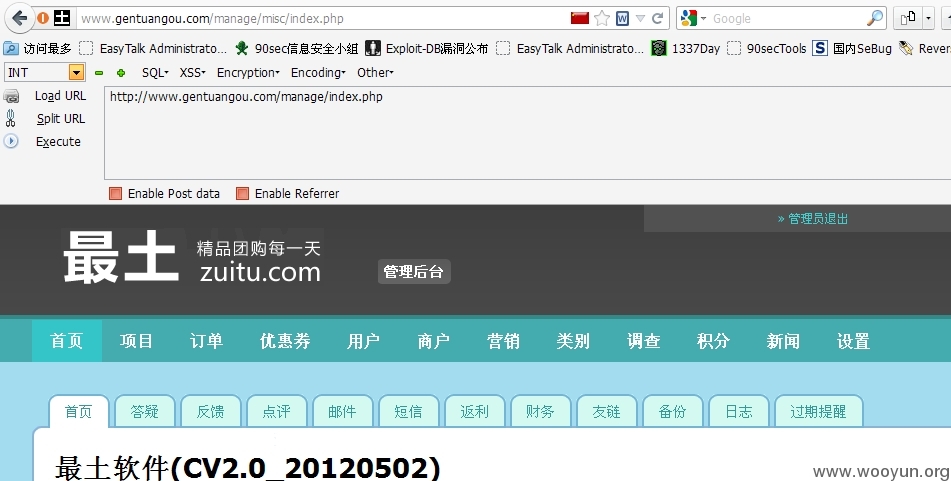The image size is (951, 481).
Task: Click inside the HackBar URL text area
Action: (x=528, y=133)
